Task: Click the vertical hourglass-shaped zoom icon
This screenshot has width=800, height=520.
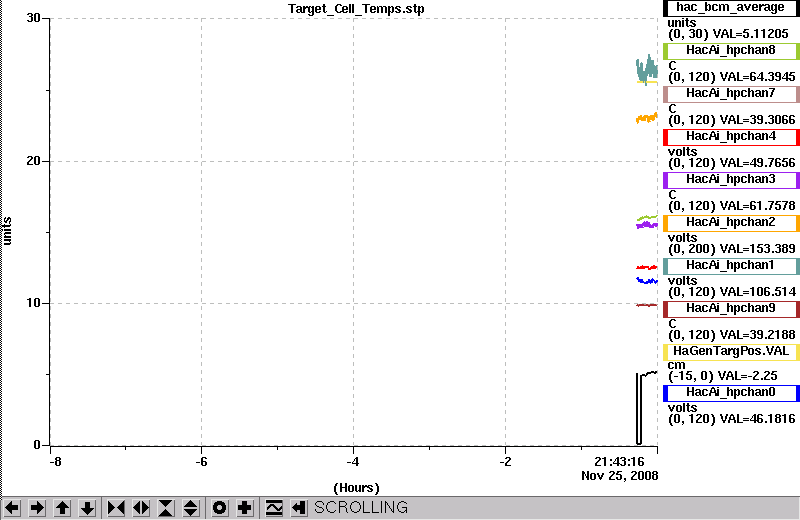Action: [x=166, y=508]
